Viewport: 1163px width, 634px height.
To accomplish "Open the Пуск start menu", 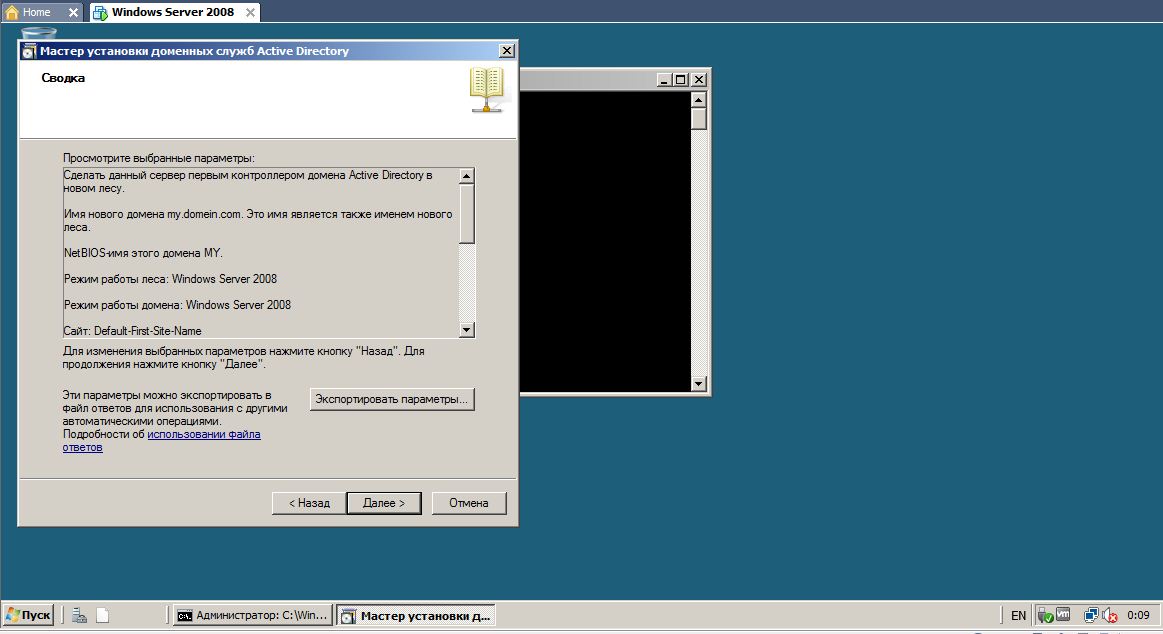I will pos(28,615).
